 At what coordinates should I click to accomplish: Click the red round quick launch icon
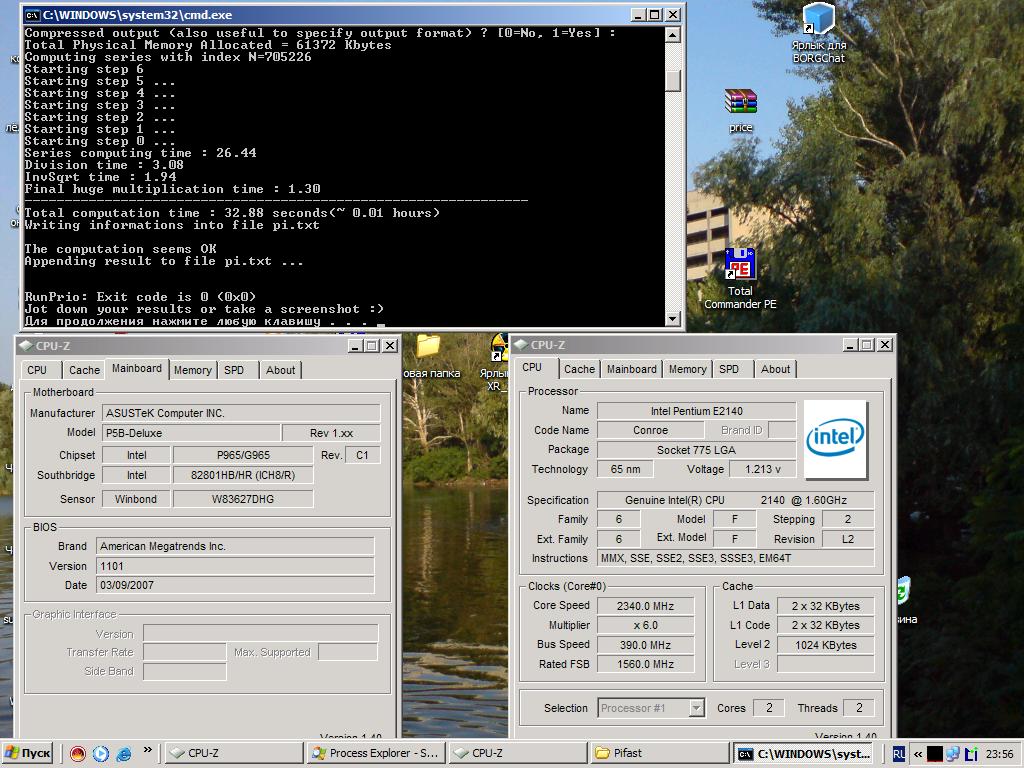78,754
